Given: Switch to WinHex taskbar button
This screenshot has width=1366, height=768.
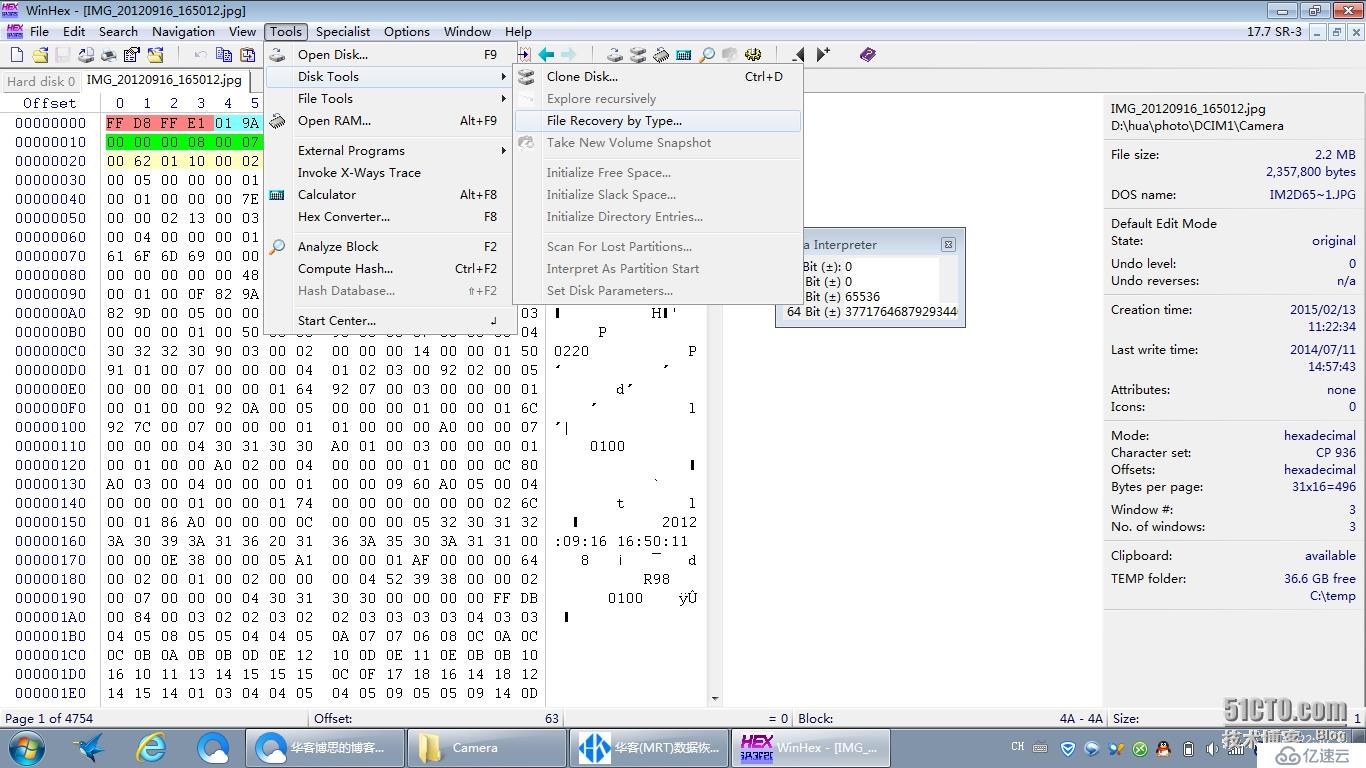Looking at the screenshot, I should 810,747.
